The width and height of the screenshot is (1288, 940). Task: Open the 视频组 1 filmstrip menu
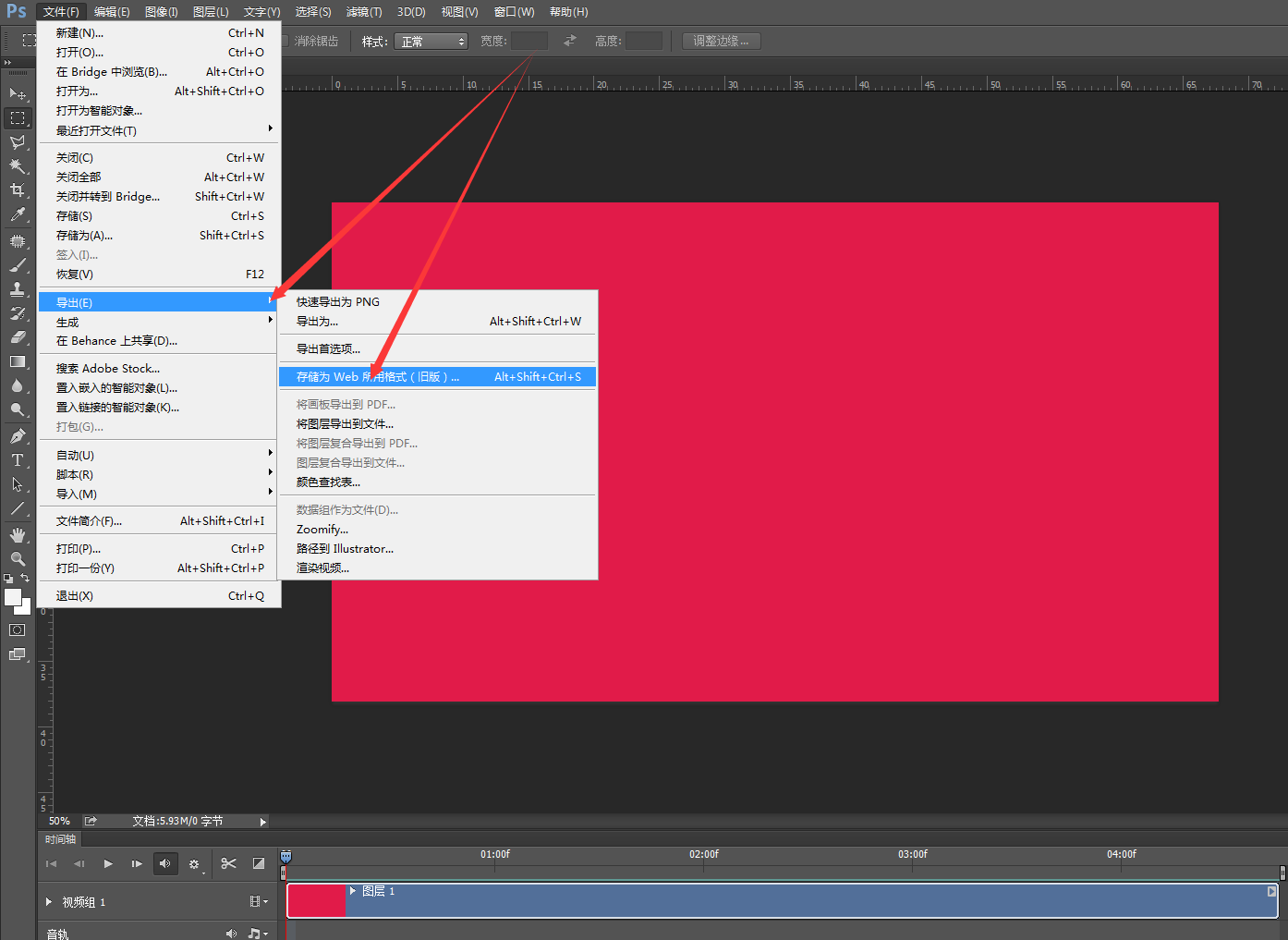pos(259,902)
